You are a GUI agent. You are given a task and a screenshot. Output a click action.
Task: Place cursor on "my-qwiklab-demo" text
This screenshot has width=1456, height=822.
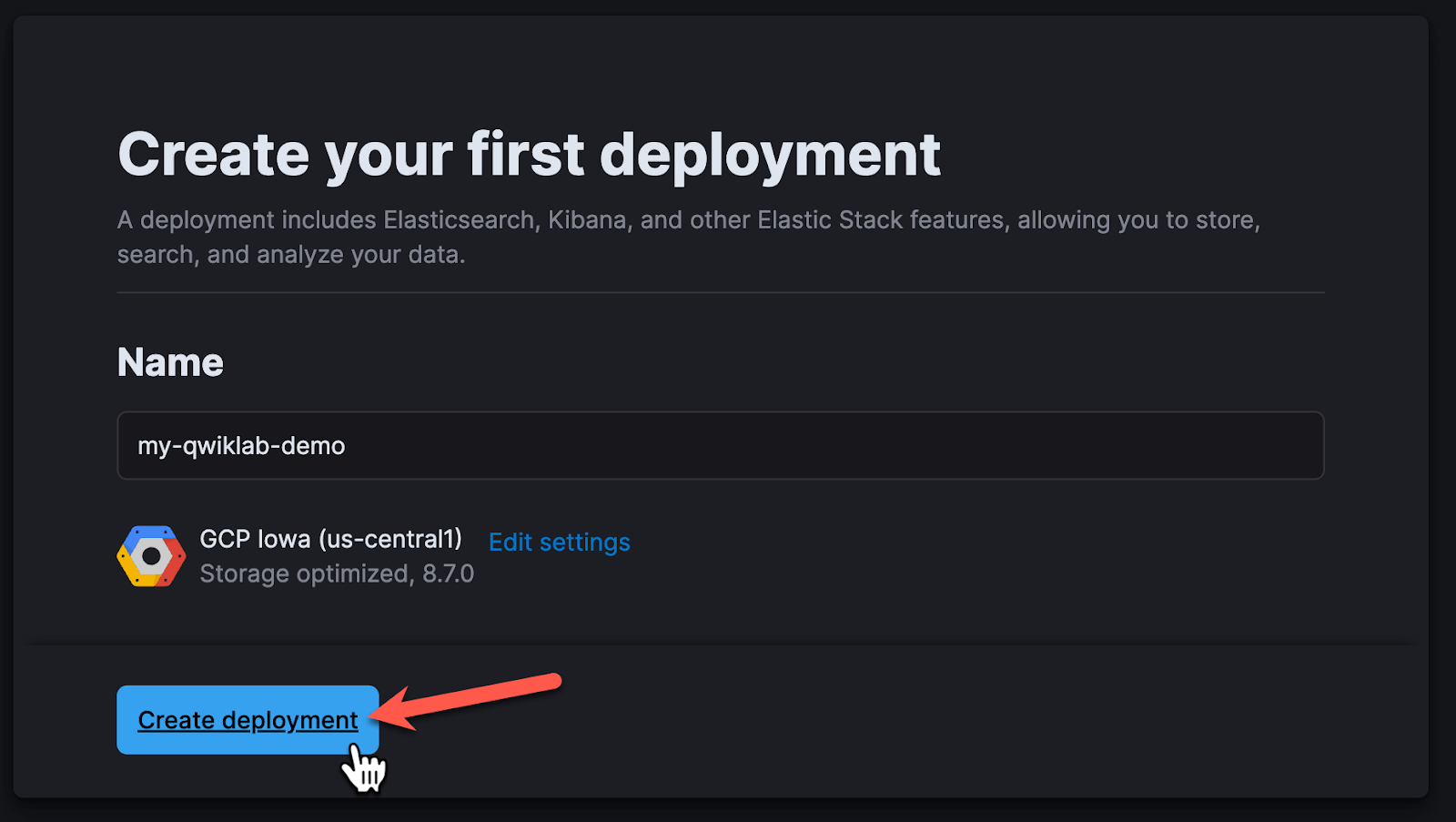[241, 446]
